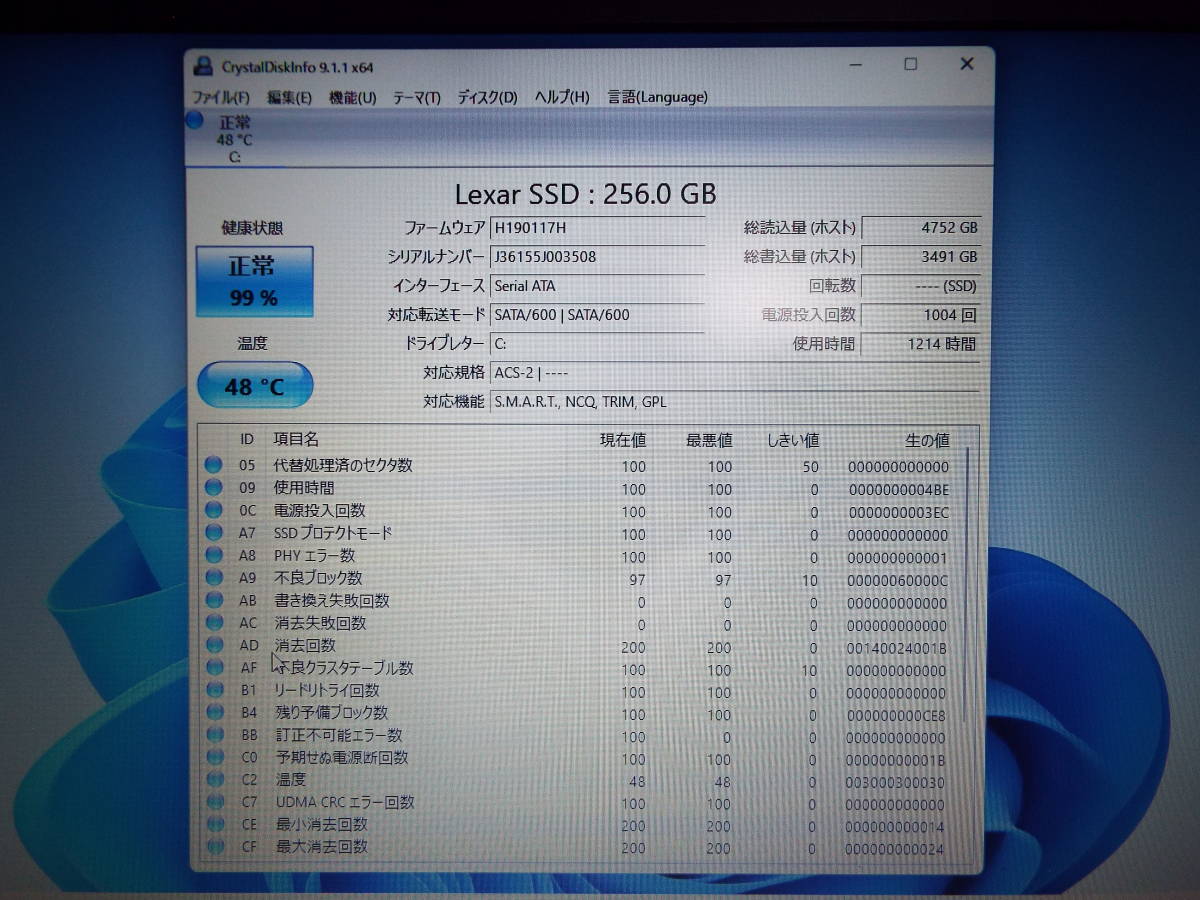Open the 編集(E) menu
The width and height of the screenshot is (1200, 900).
(289, 97)
